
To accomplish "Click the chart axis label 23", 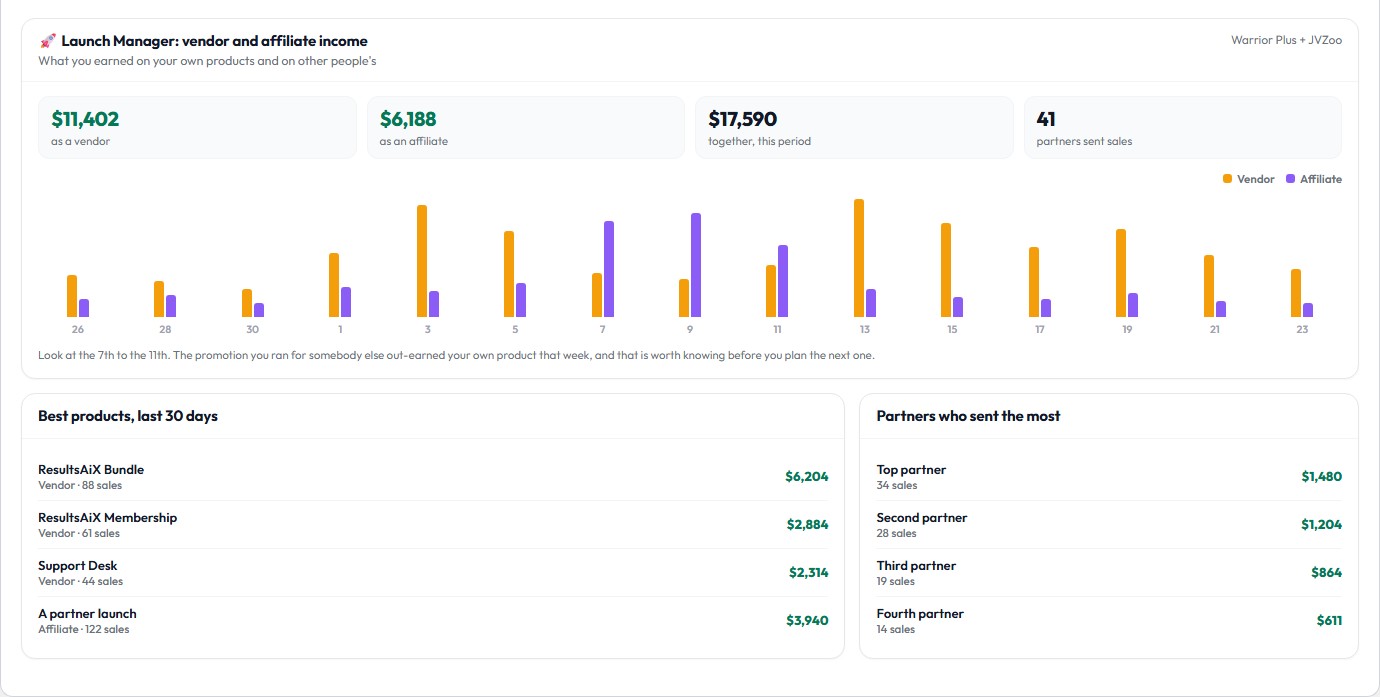I will click(1302, 329).
